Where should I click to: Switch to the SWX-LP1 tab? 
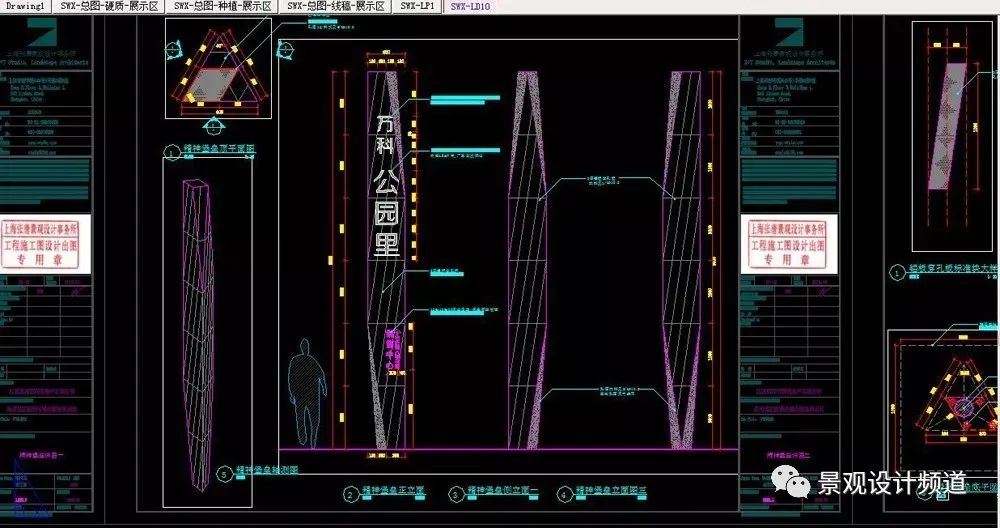pyautogui.click(x=417, y=6)
